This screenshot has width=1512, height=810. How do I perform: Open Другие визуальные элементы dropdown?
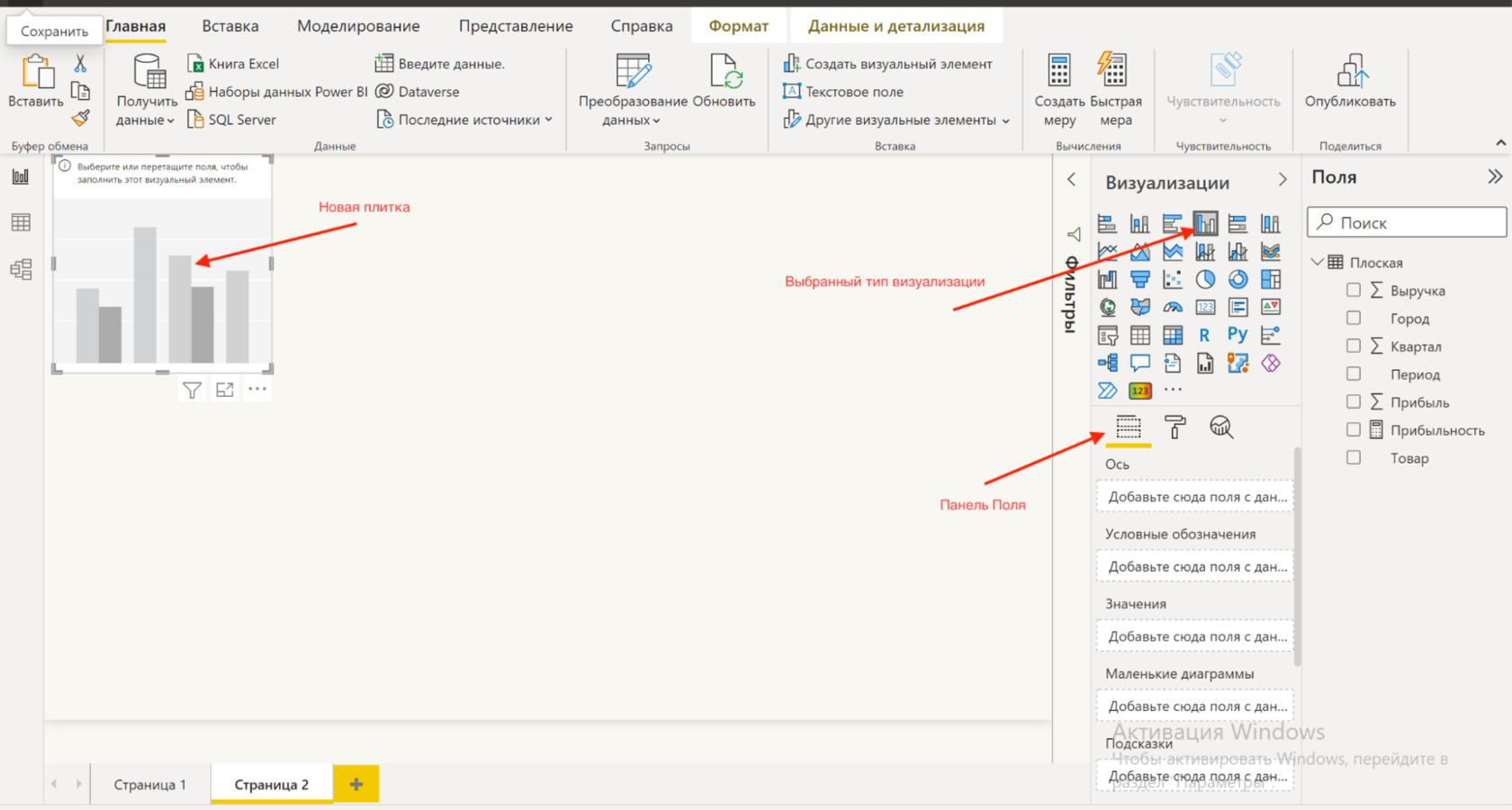896,120
